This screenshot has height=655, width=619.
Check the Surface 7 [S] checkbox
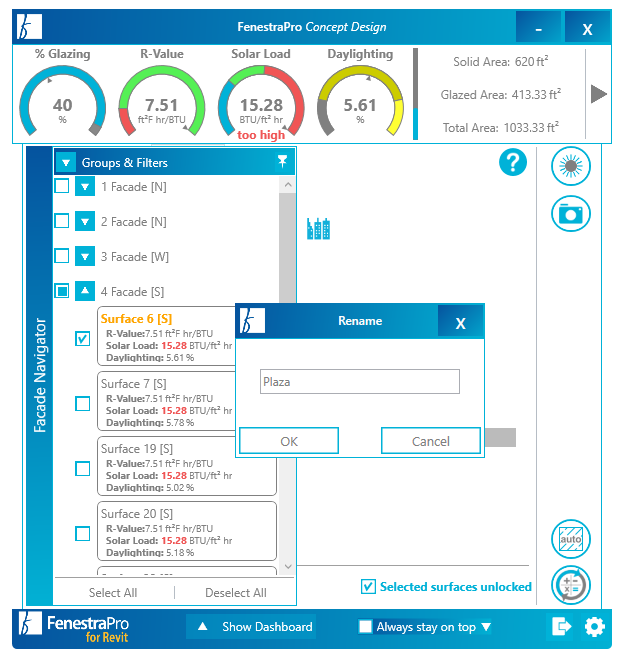point(82,404)
